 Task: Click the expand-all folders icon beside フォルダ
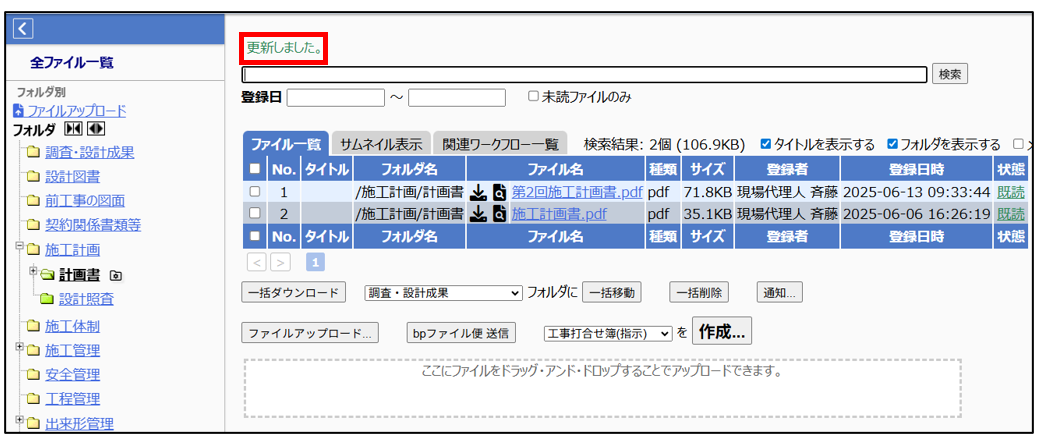point(96,129)
